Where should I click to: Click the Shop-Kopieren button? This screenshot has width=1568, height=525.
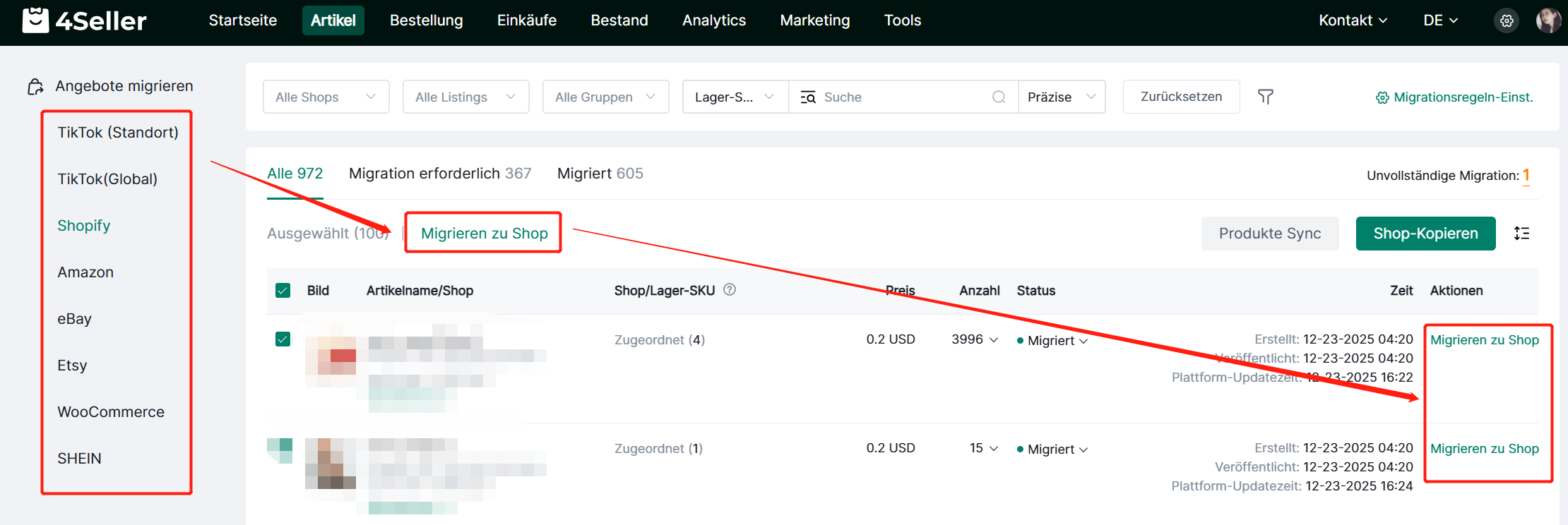(x=1425, y=234)
